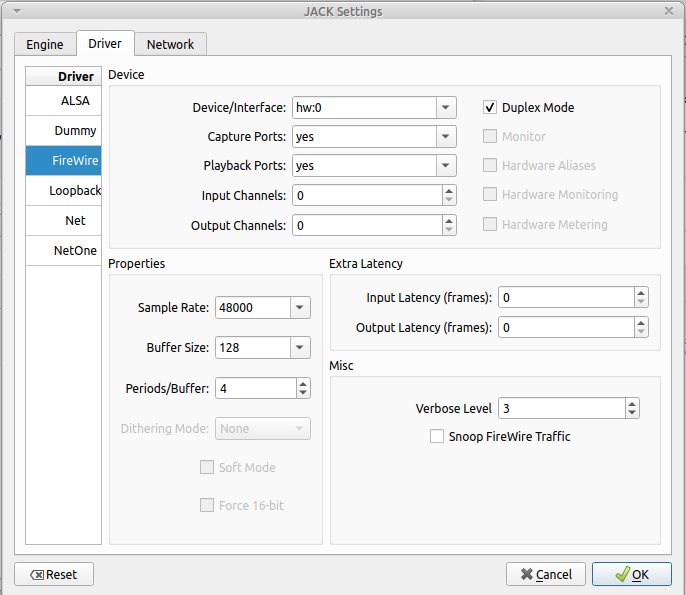Image resolution: width=686 pixels, height=595 pixels.
Task: Open the Device/Interface dropdown arrow
Action: point(446,108)
